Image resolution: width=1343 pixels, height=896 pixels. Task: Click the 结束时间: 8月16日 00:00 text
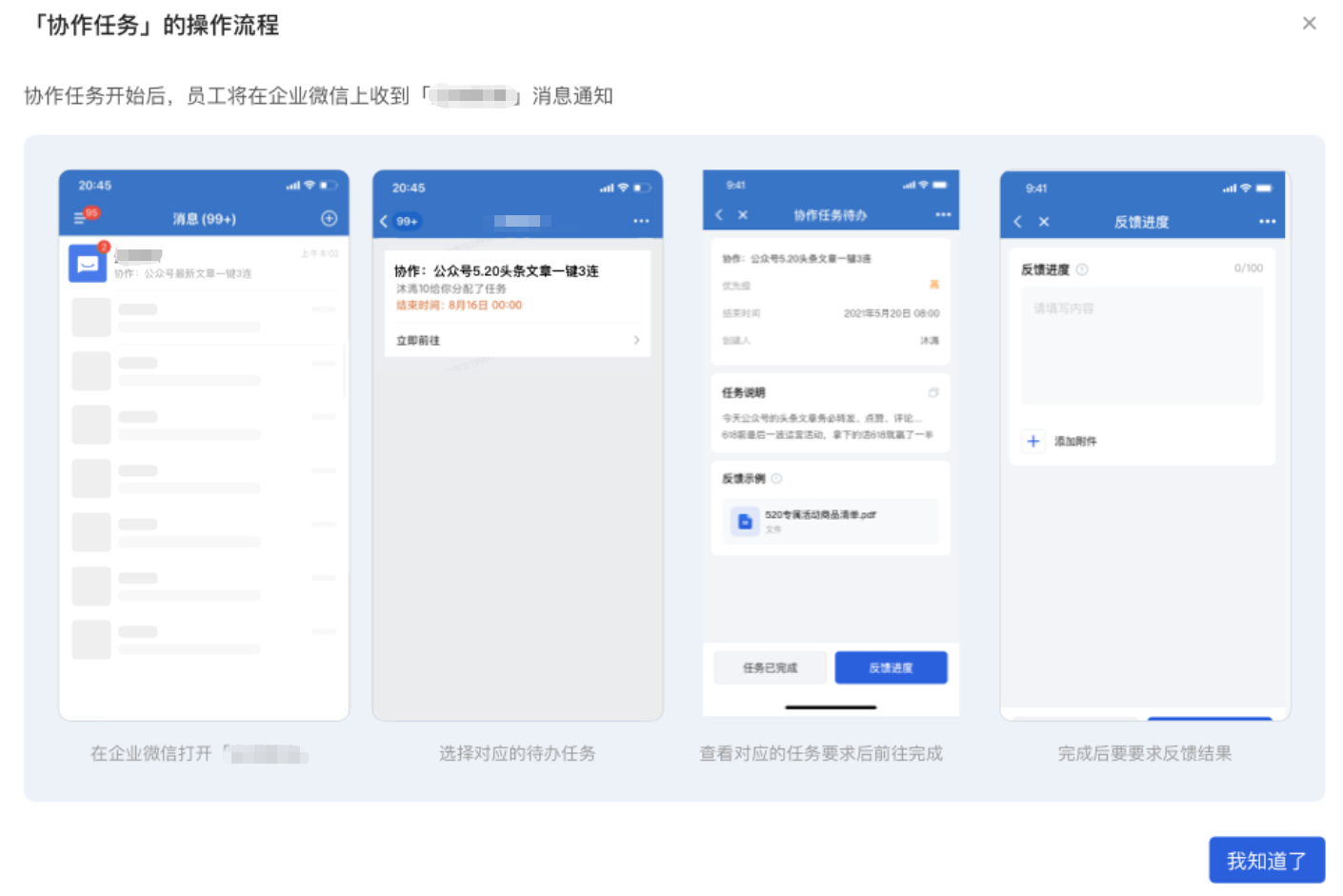459,306
